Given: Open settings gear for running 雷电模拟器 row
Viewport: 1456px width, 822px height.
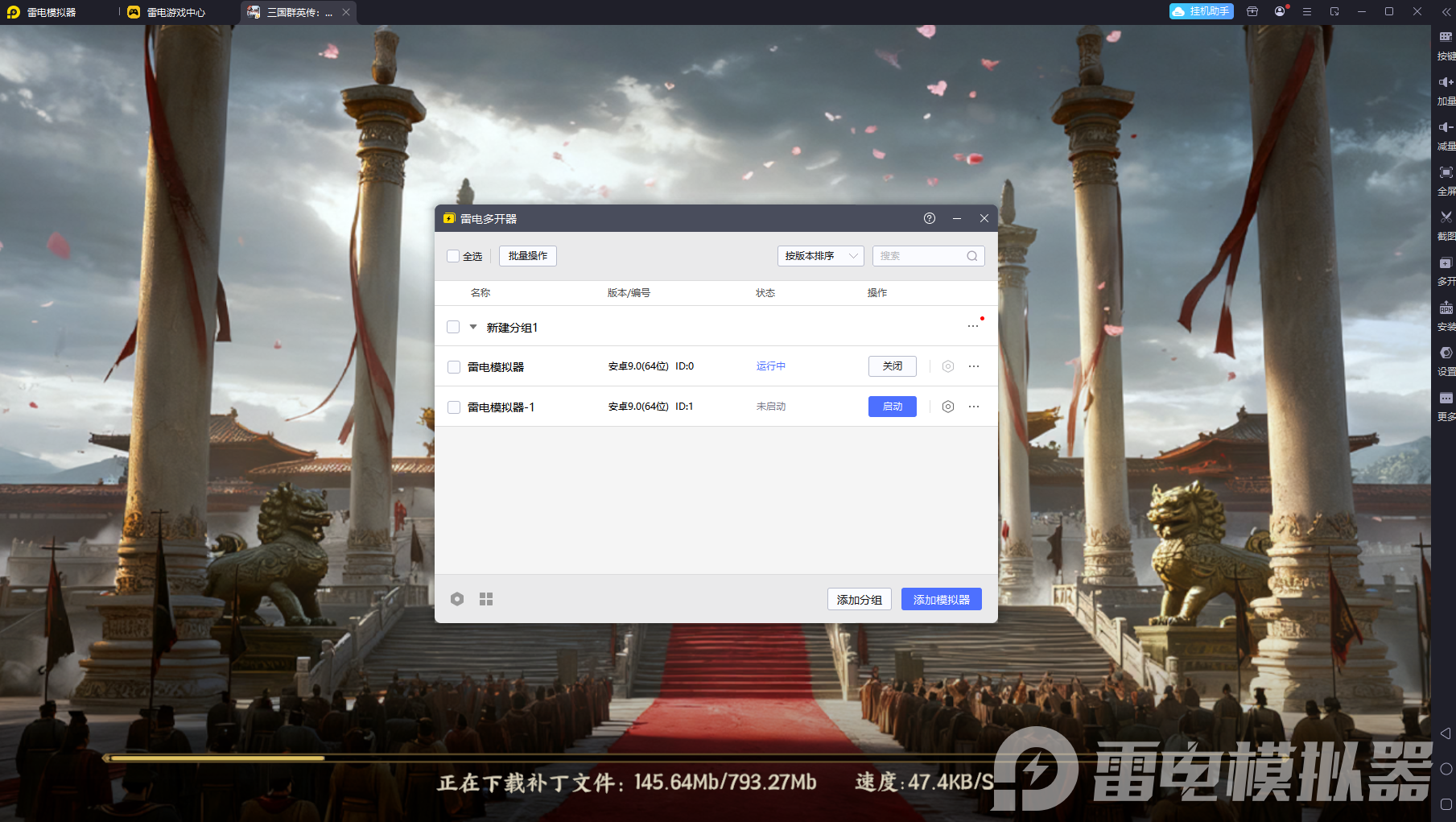Looking at the screenshot, I should coord(948,366).
